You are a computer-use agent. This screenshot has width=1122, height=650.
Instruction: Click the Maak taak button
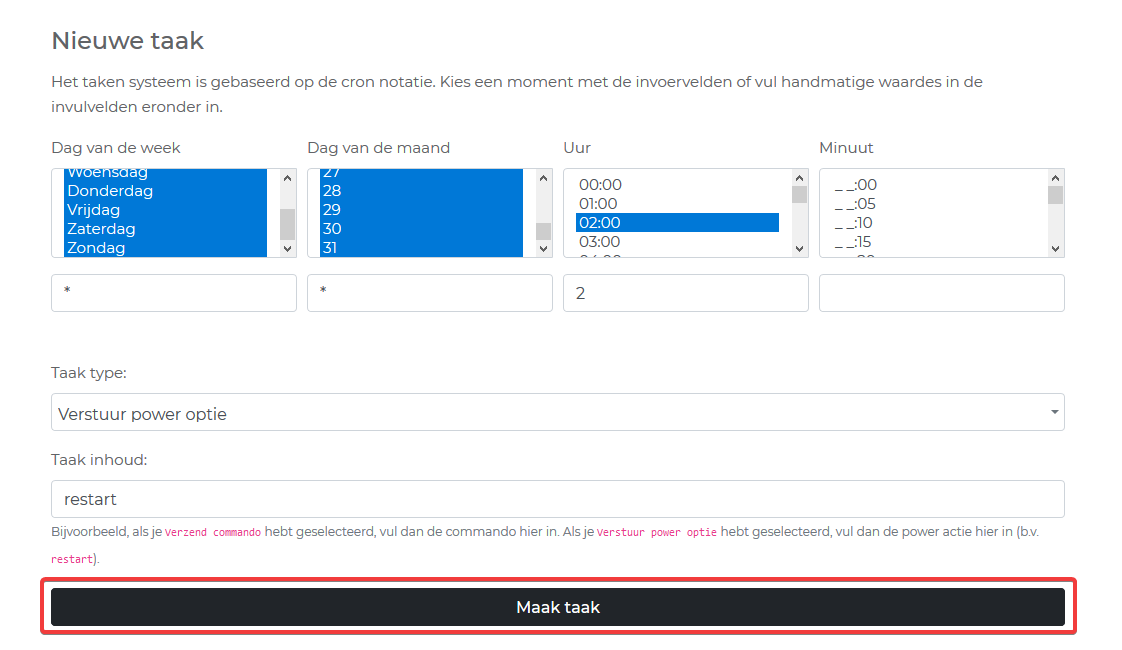point(557,607)
